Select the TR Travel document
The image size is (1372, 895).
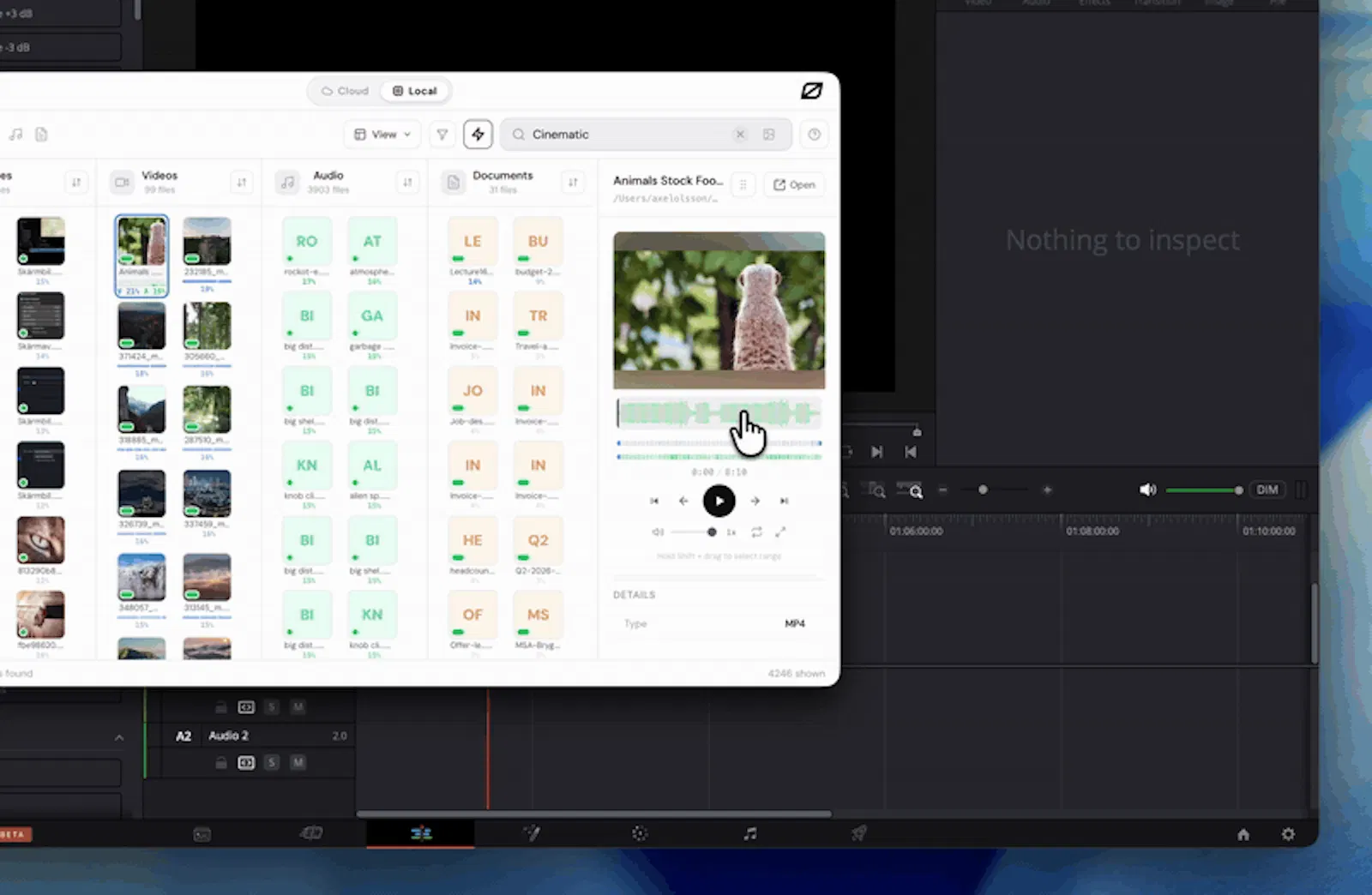[x=538, y=316]
